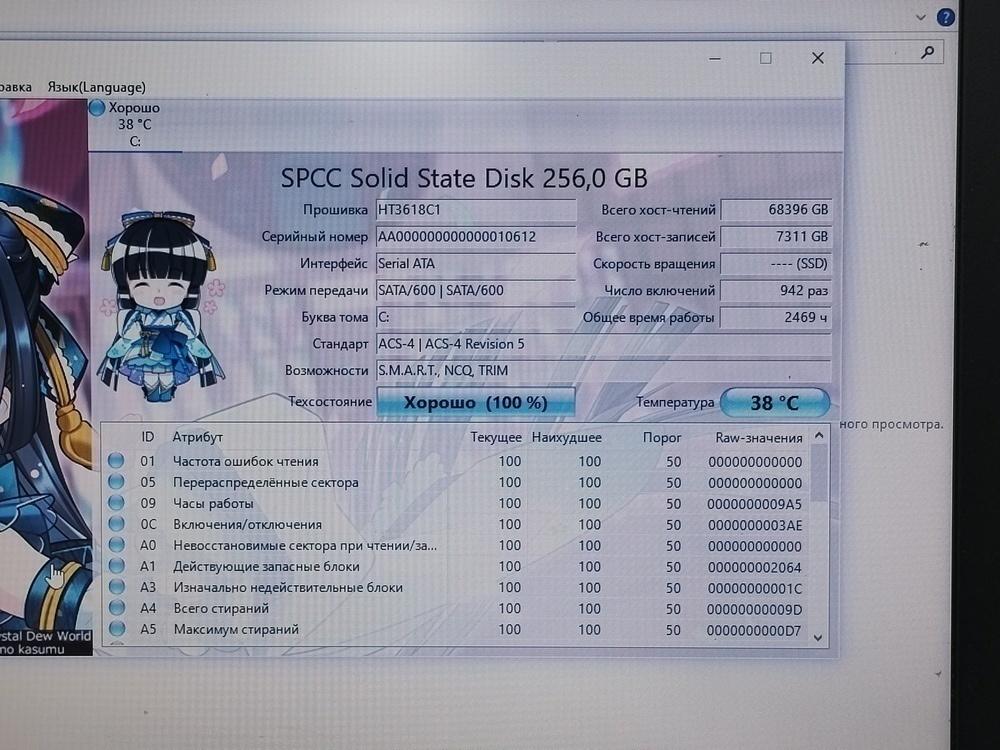This screenshot has height=750, width=1000.
Task: Select the Включения/отключения row
Action: tap(456, 524)
